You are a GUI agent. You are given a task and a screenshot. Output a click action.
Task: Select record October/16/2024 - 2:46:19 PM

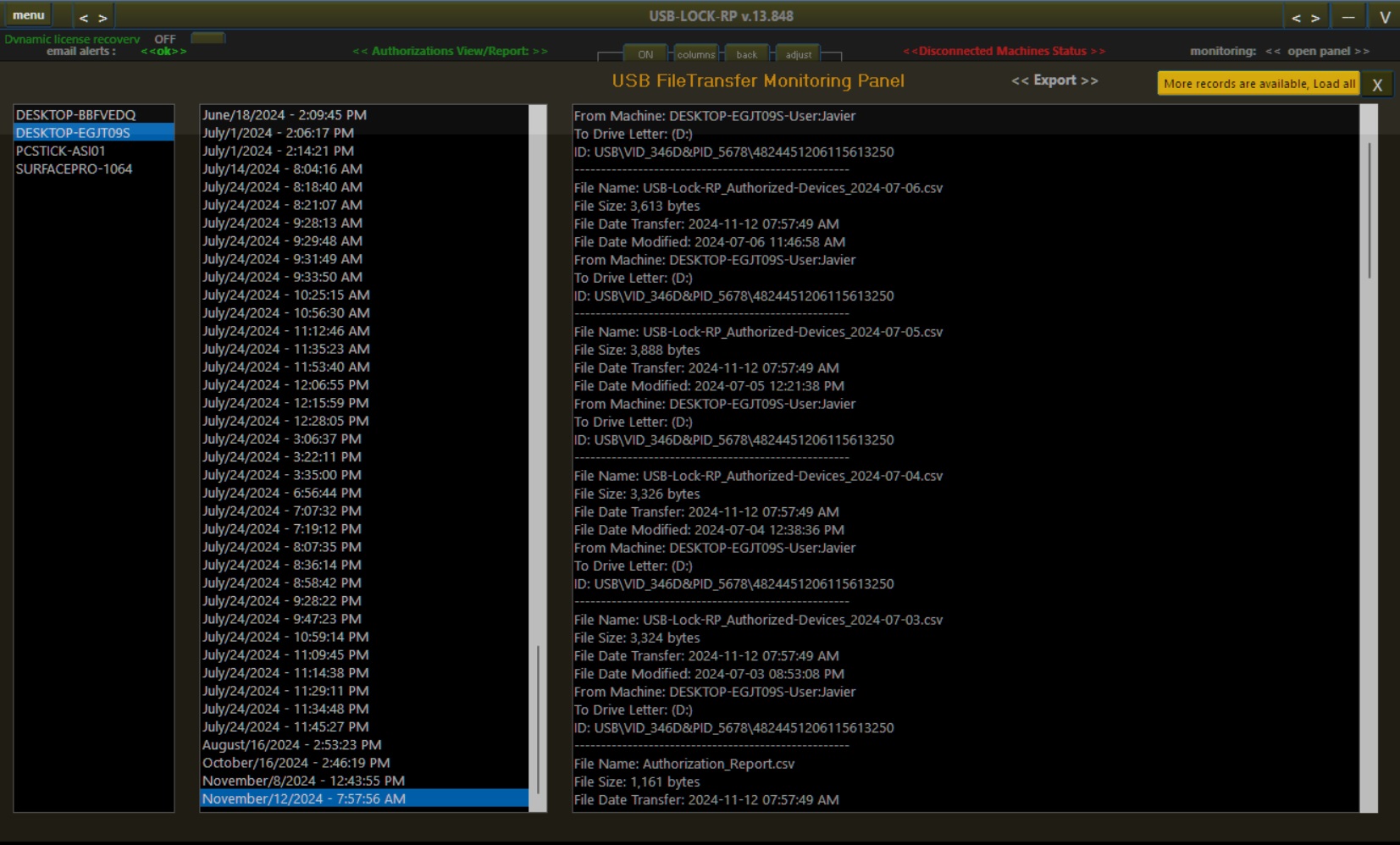pos(364,763)
